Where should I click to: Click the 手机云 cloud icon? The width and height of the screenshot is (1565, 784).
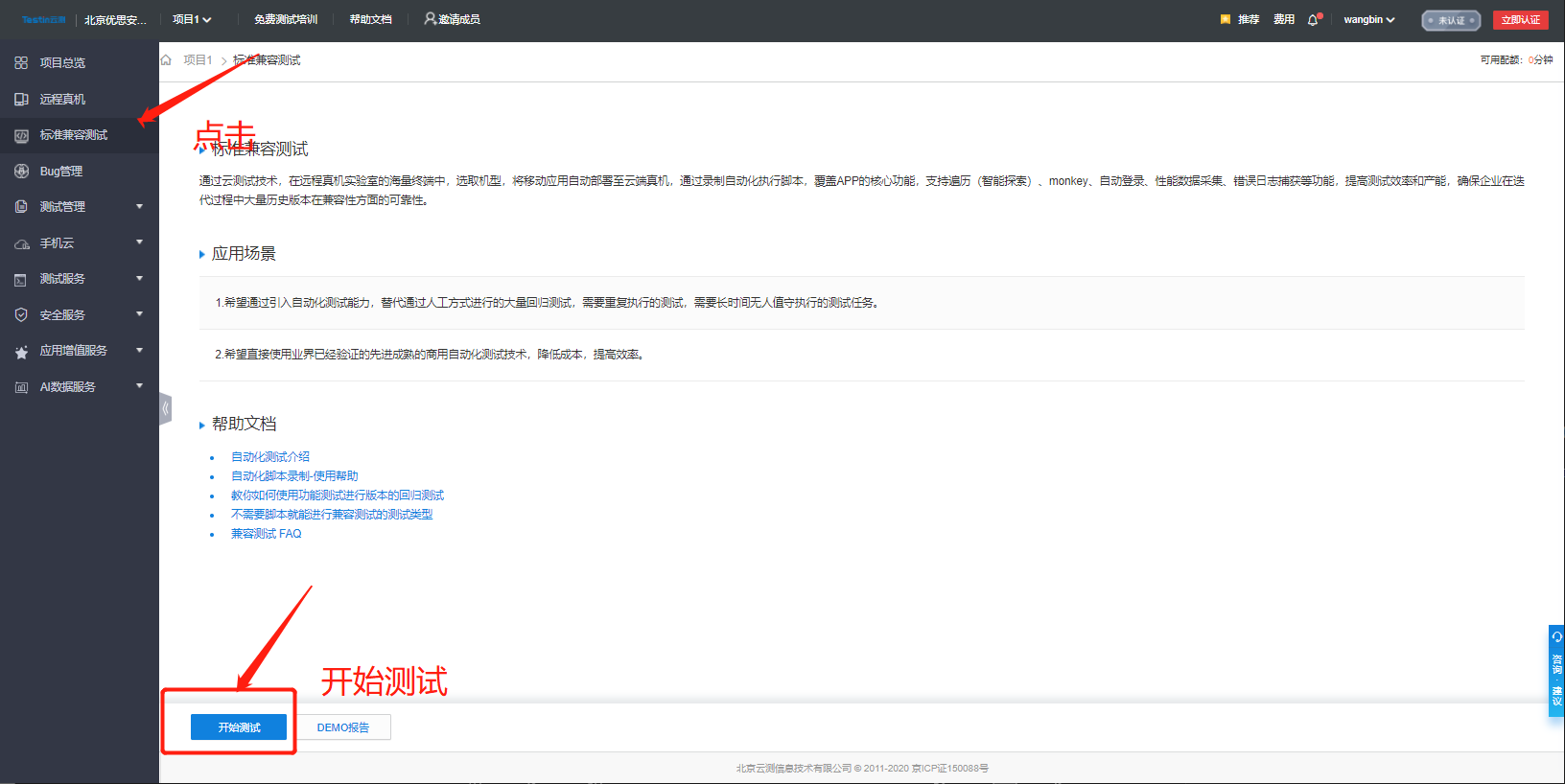[x=21, y=243]
